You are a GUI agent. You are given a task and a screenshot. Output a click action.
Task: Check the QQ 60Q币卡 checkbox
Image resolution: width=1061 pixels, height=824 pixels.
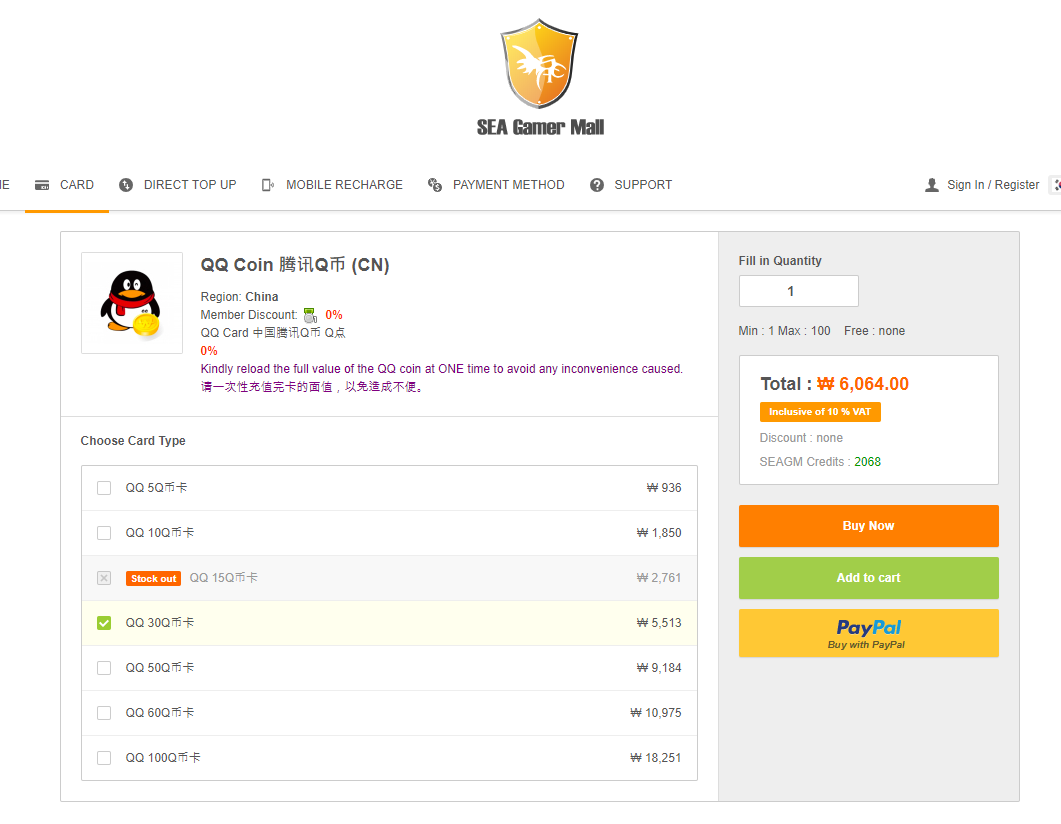pyautogui.click(x=104, y=713)
